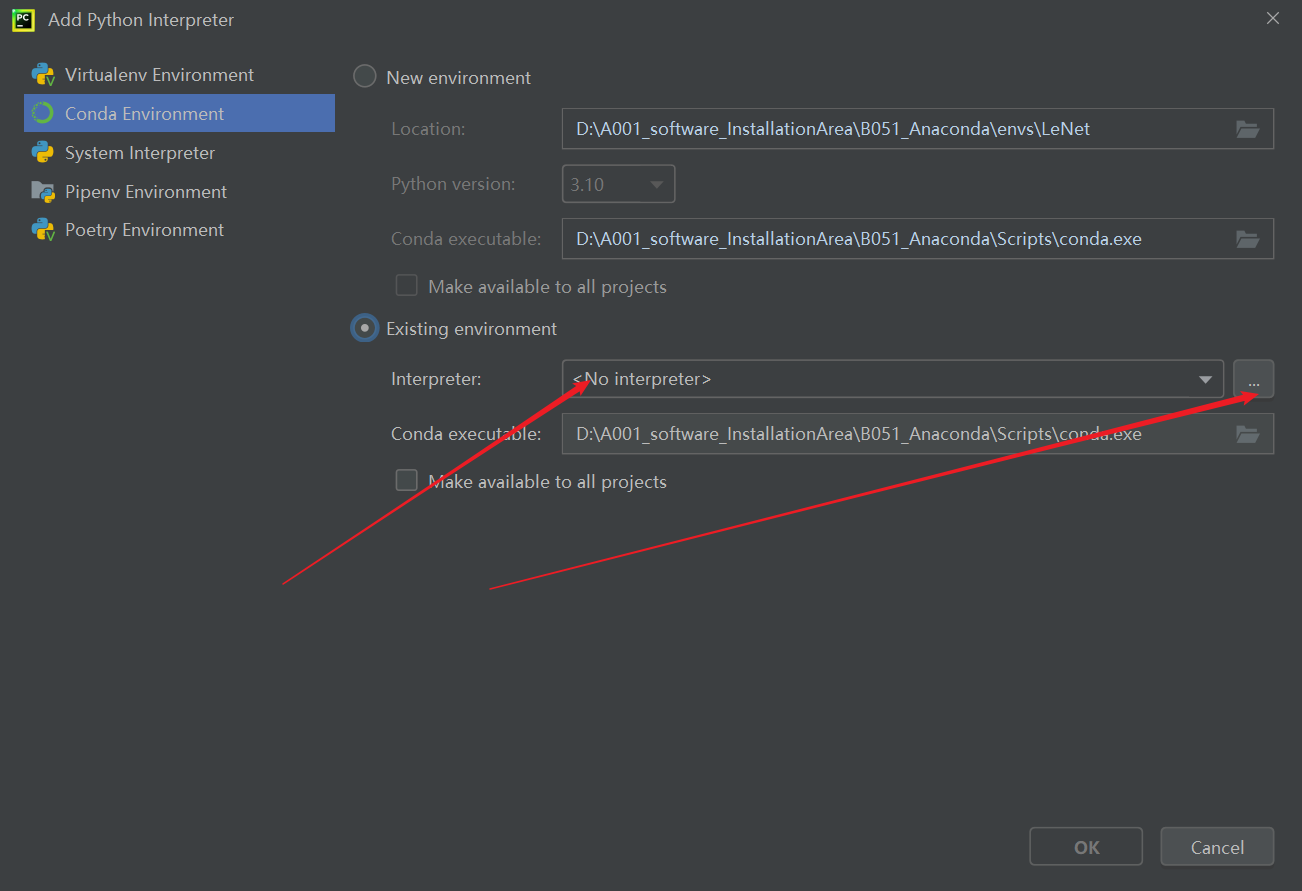Click the System Interpreter python icon

click(43, 153)
